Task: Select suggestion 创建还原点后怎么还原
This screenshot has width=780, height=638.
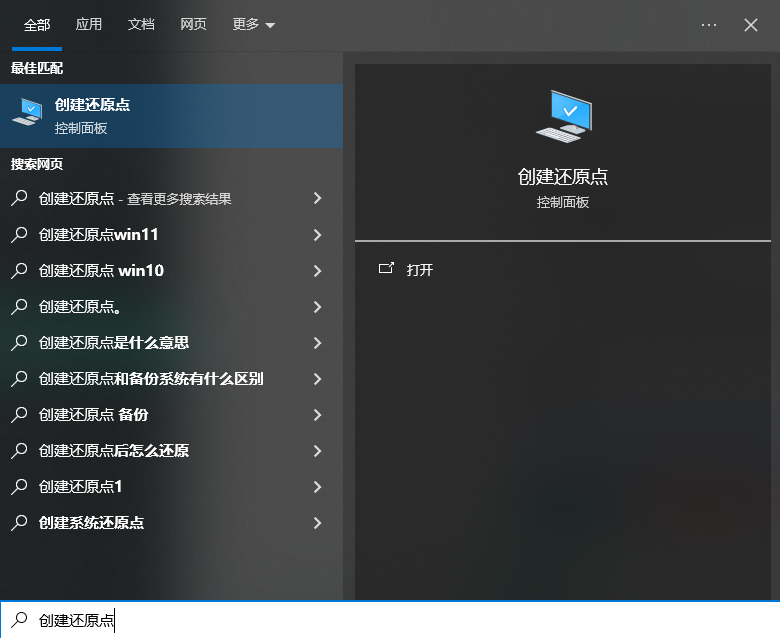Action: coord(171,451)
